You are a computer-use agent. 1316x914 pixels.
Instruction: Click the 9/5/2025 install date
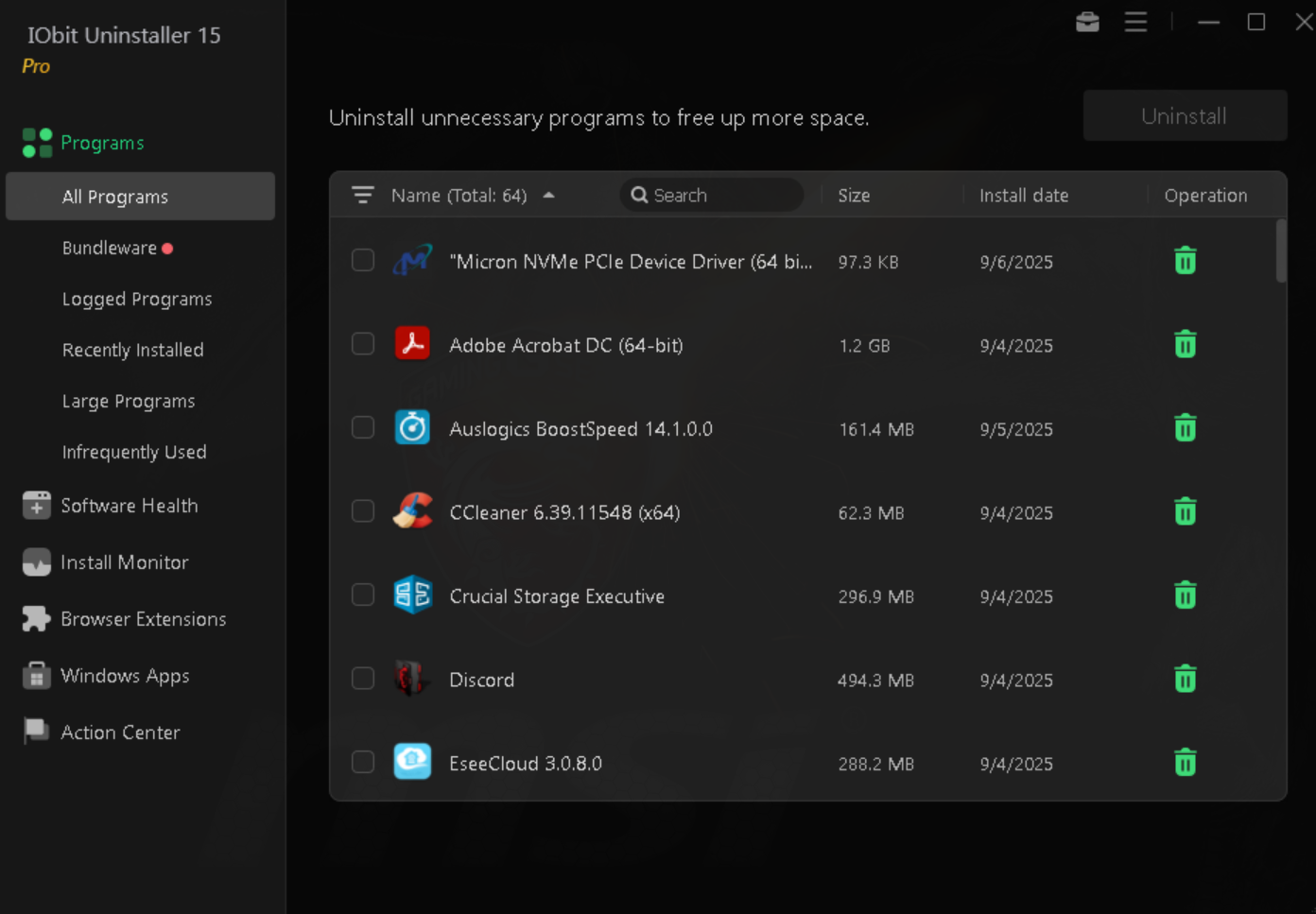point(1016,429)
